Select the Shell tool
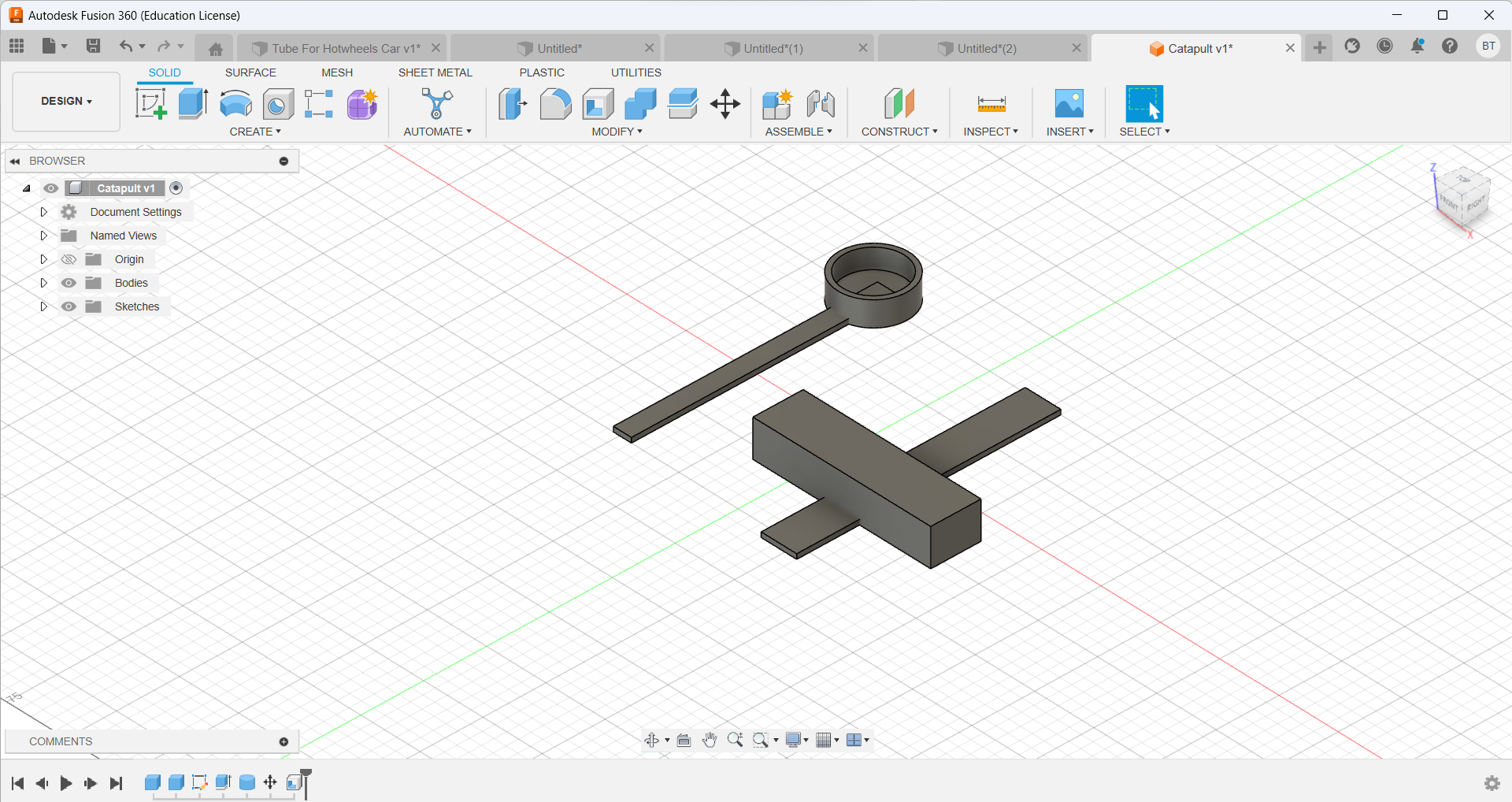 (x=598, y=103)
